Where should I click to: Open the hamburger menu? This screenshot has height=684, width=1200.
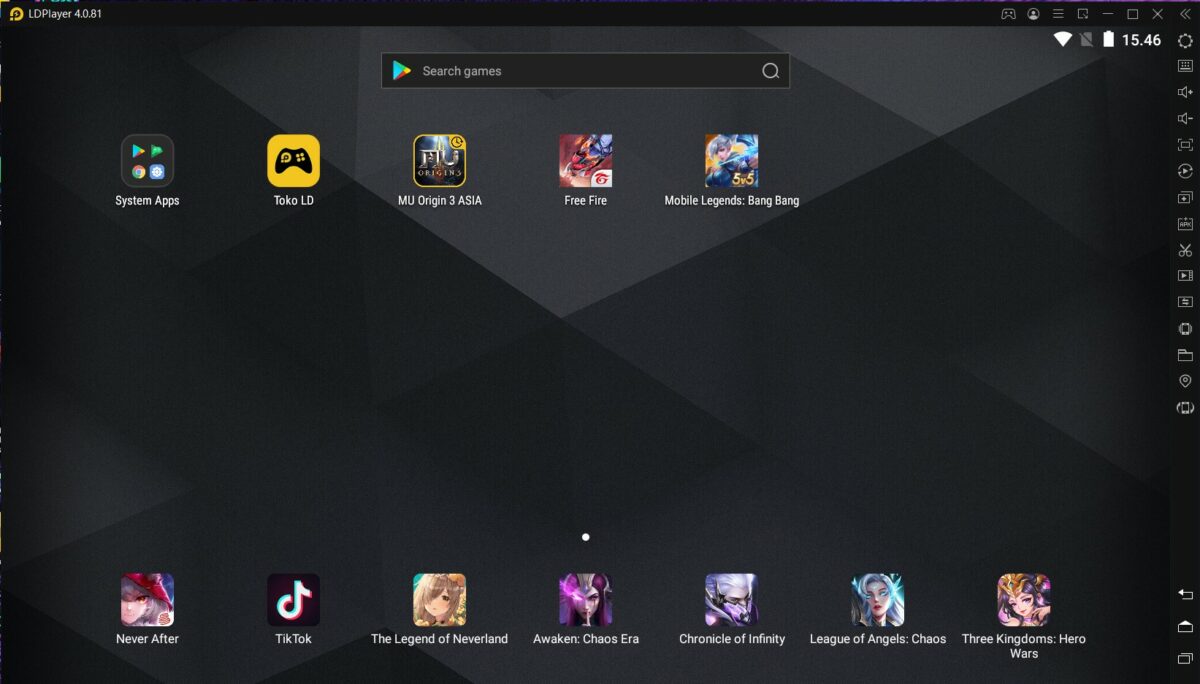[1058, 14]
